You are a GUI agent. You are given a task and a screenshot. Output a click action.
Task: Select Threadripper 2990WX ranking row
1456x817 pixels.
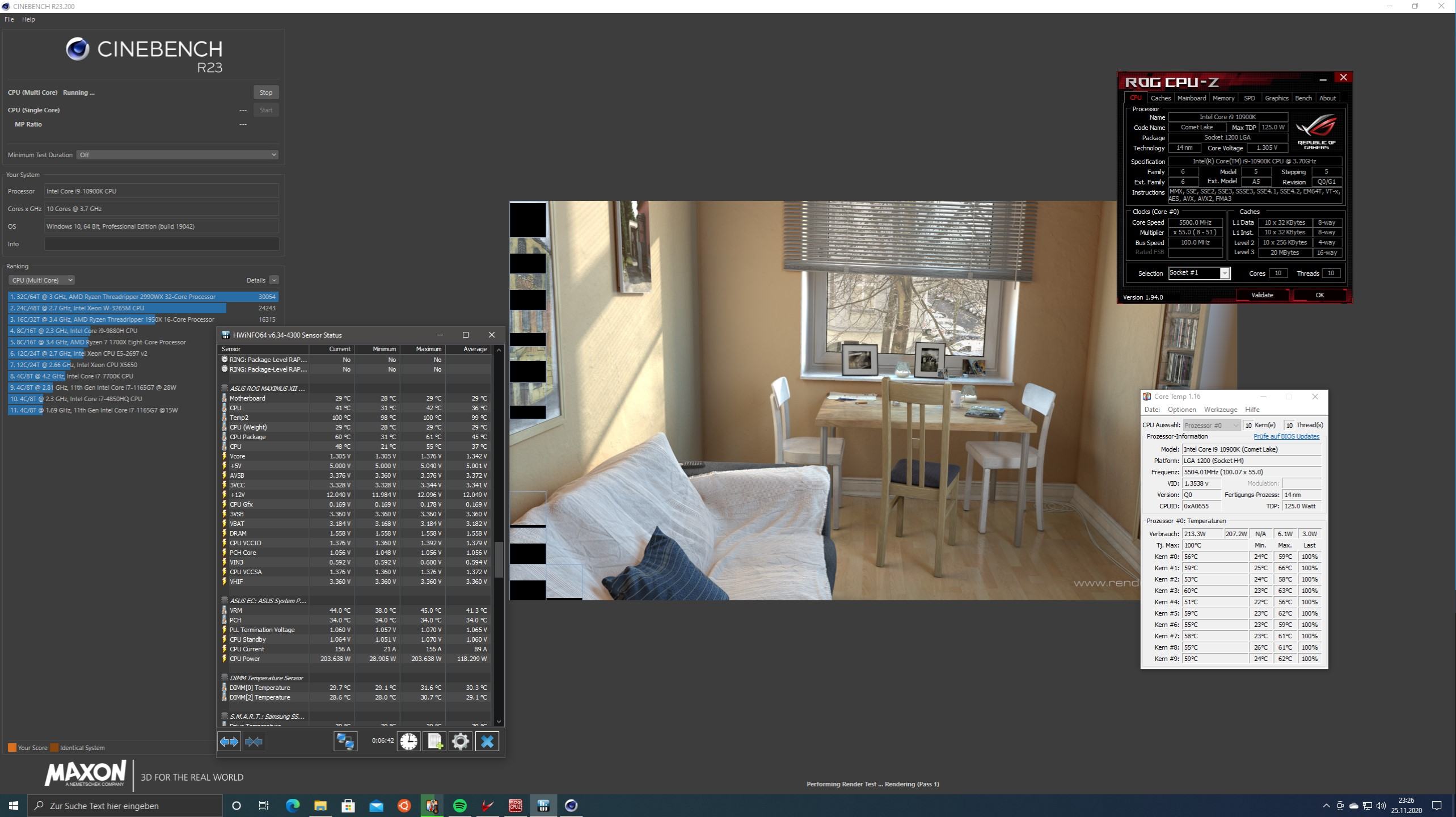point(143,297)
